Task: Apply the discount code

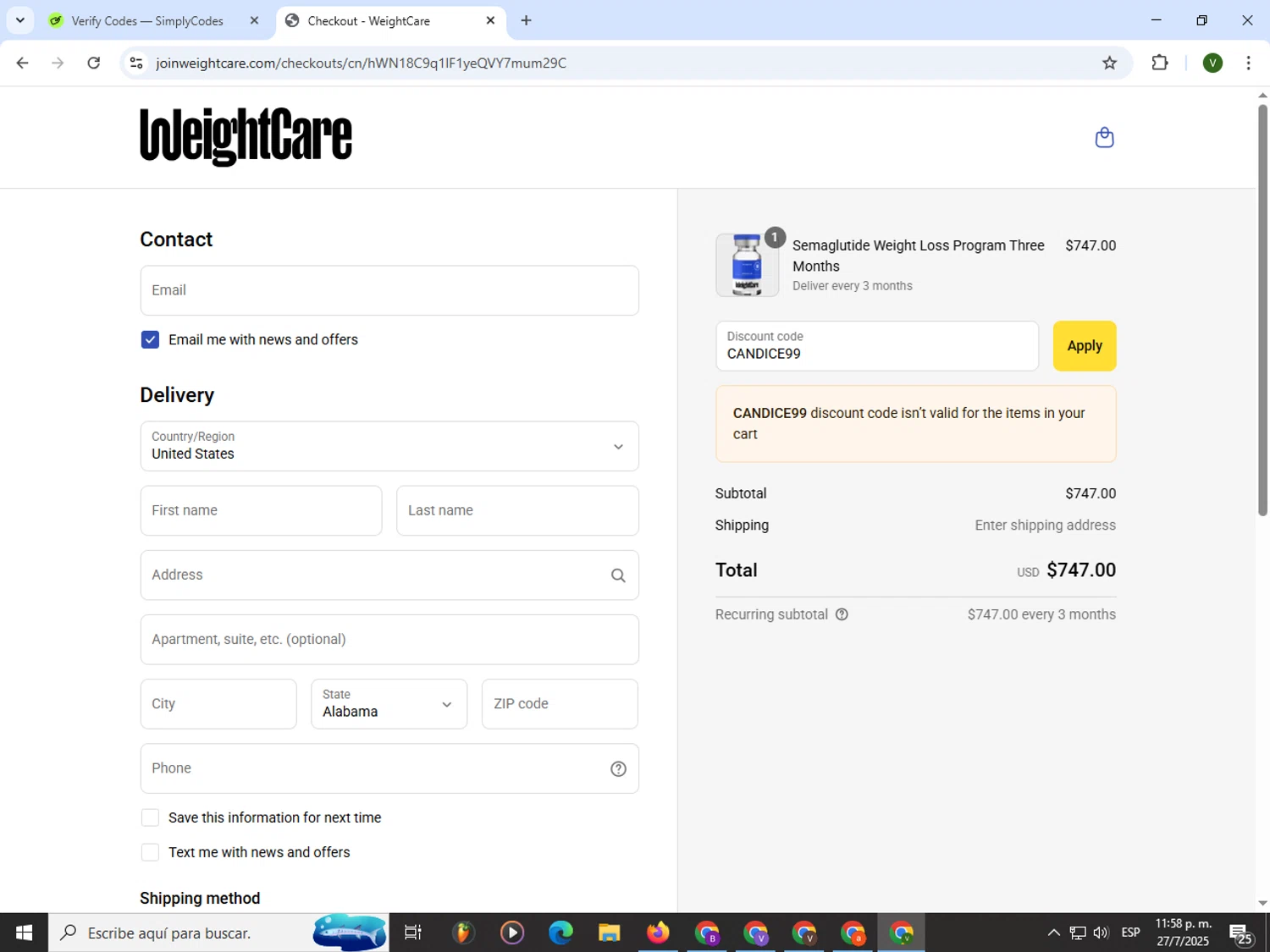Action: point(1085,346)
